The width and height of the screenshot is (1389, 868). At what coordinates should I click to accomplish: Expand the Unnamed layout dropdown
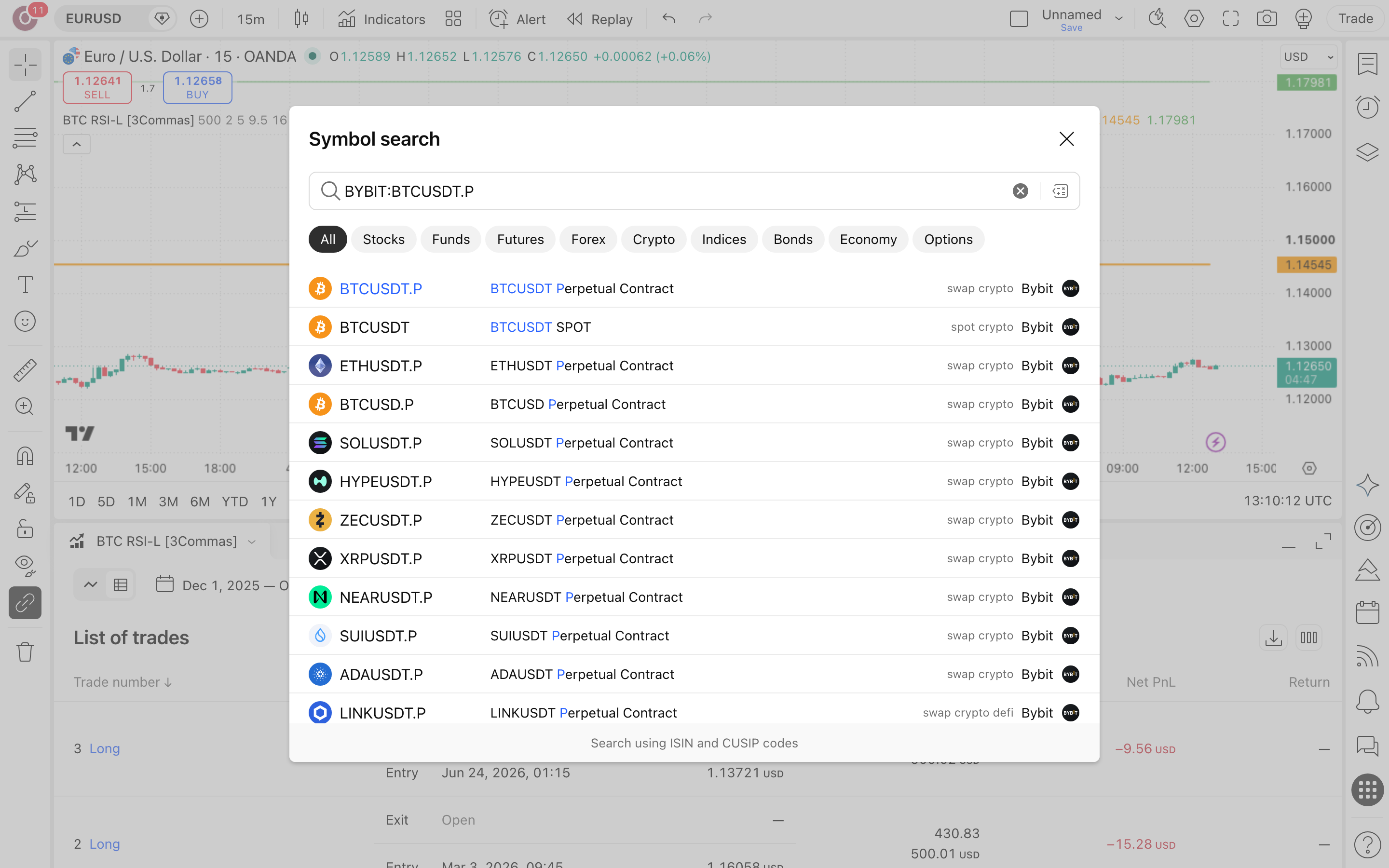tap(1118, 19)
